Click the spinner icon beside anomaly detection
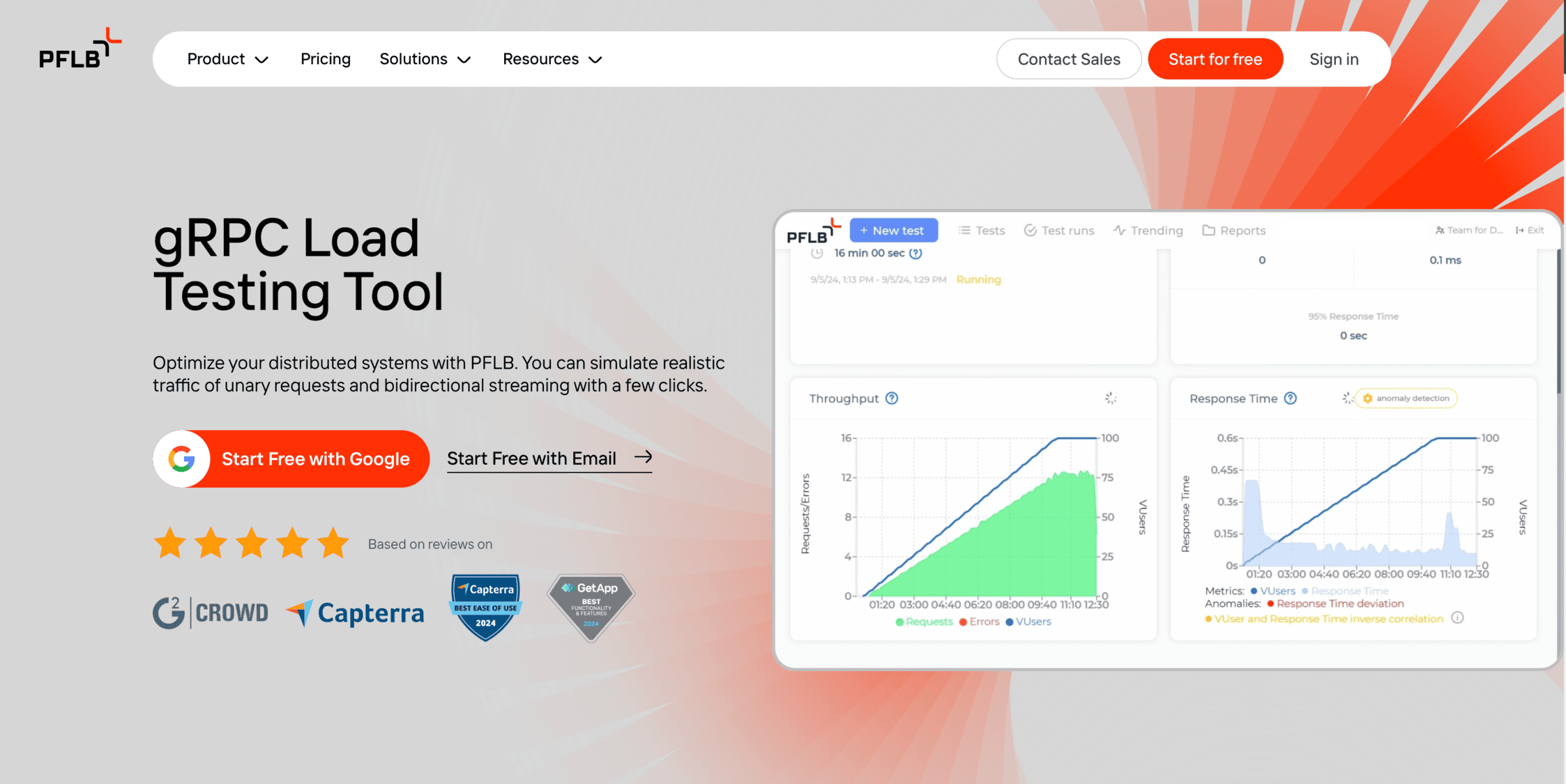Image resolution: width=1566 pixels, height=784 pixels. pyautogui.click(x=1347, y=398)
